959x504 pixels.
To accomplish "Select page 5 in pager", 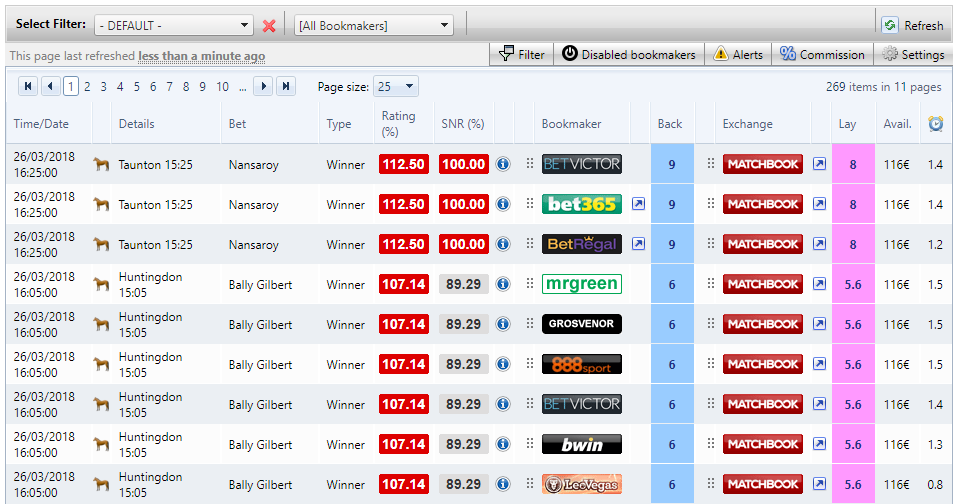I will (136, 87).
